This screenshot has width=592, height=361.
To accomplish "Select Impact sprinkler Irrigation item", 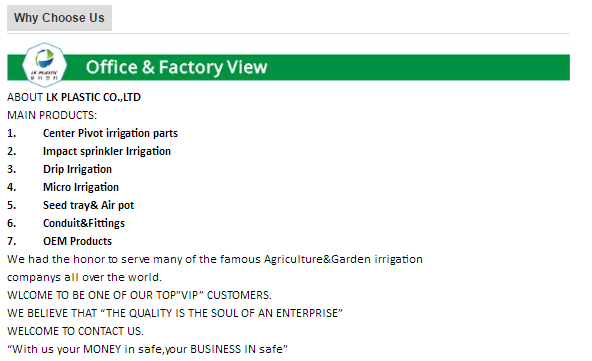I will [107, 151].
